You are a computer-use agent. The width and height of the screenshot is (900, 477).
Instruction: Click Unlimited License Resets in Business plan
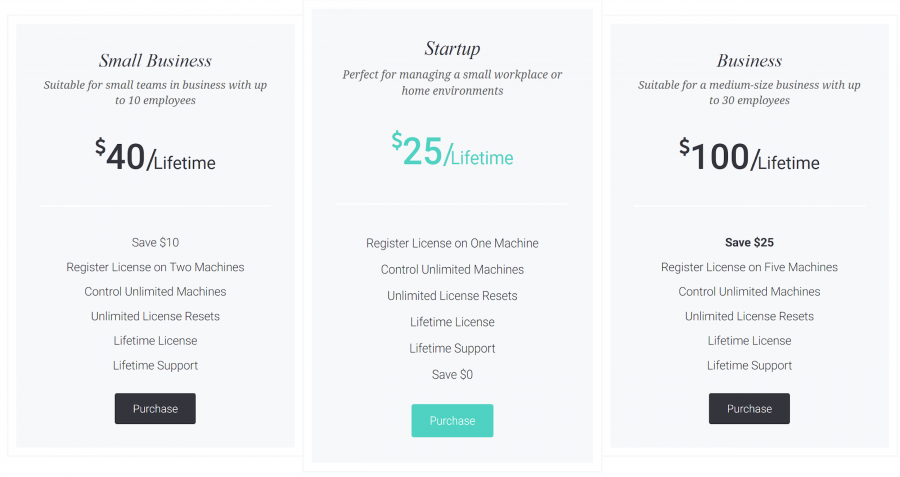point(749,316)
